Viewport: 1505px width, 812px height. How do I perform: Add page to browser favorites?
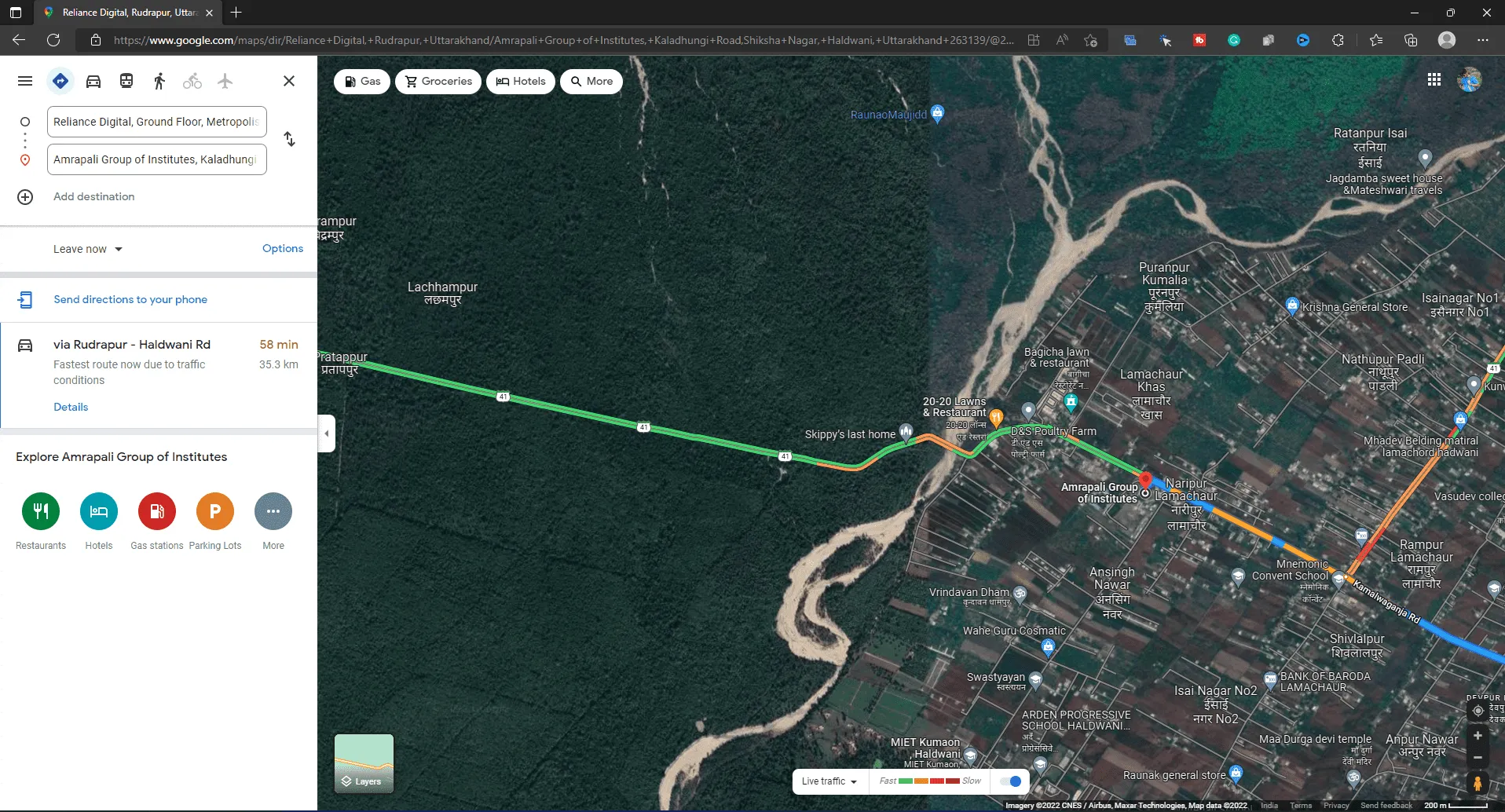[x=1090, y=40]
